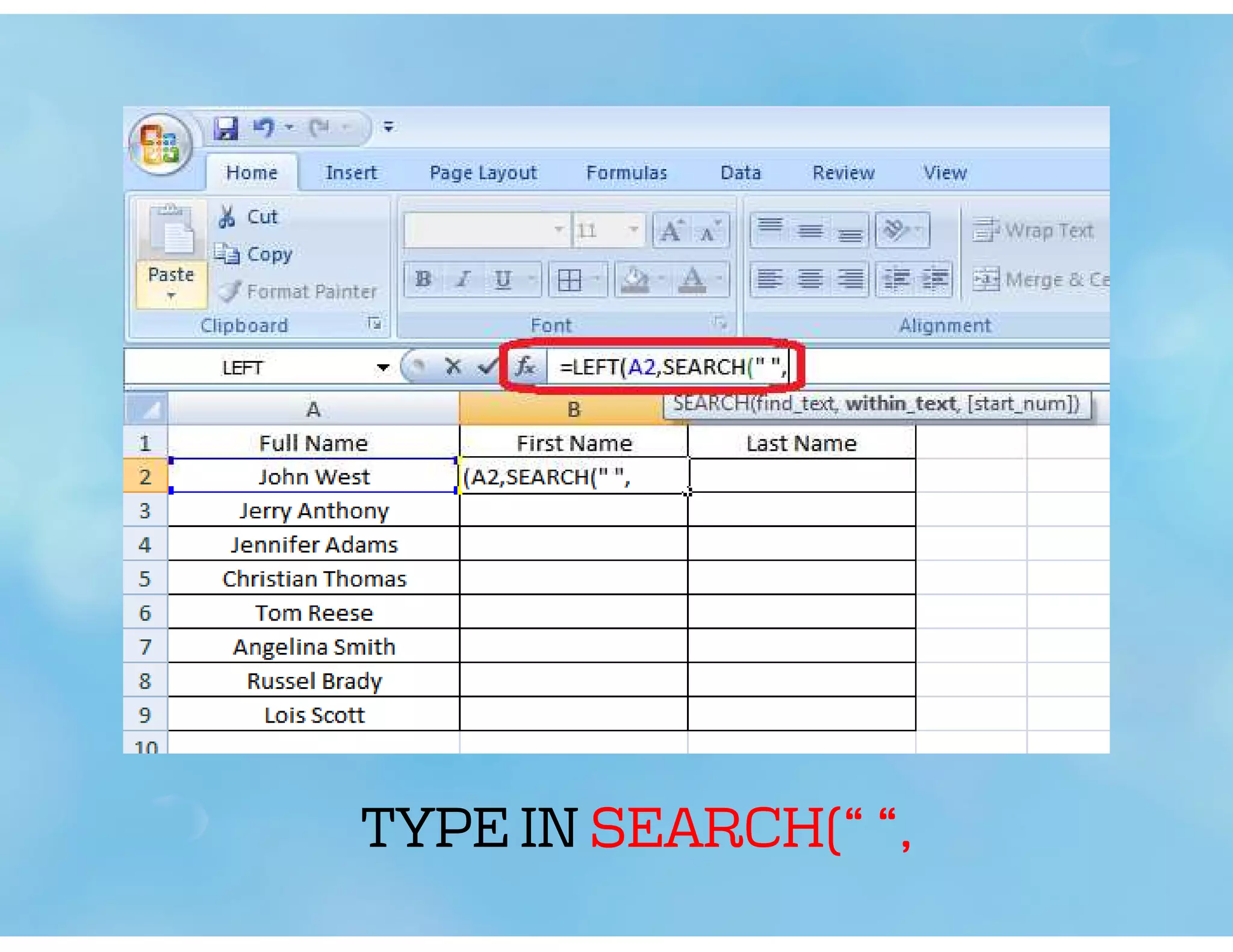Cancel formula entry with the X icon

coord(453,366)
